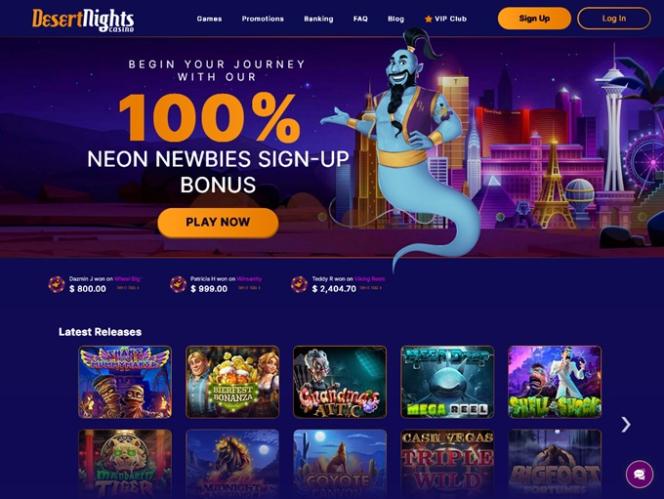Click the VIP Club star icon

428,19
